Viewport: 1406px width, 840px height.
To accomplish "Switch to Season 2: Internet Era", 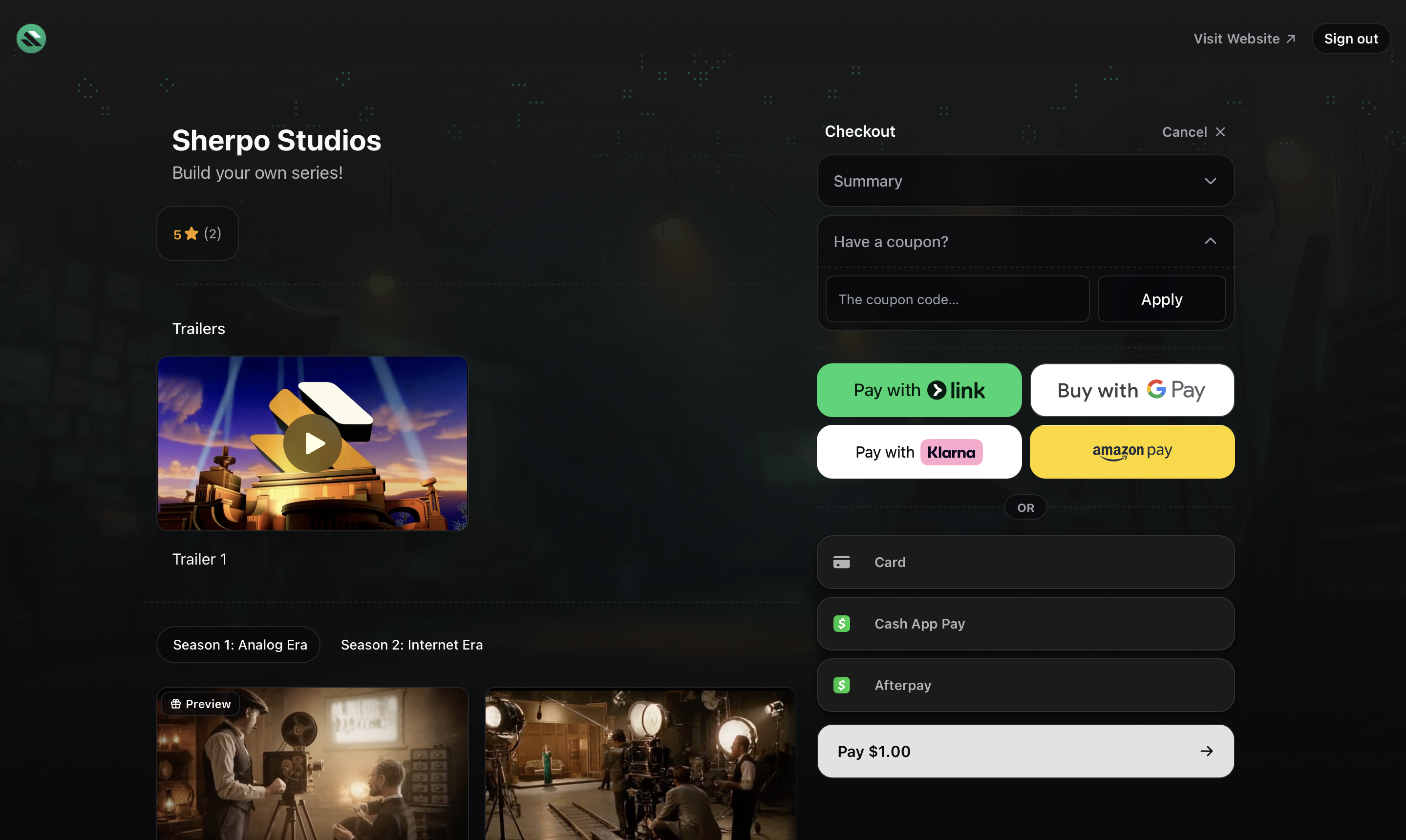I will (412, 644).
